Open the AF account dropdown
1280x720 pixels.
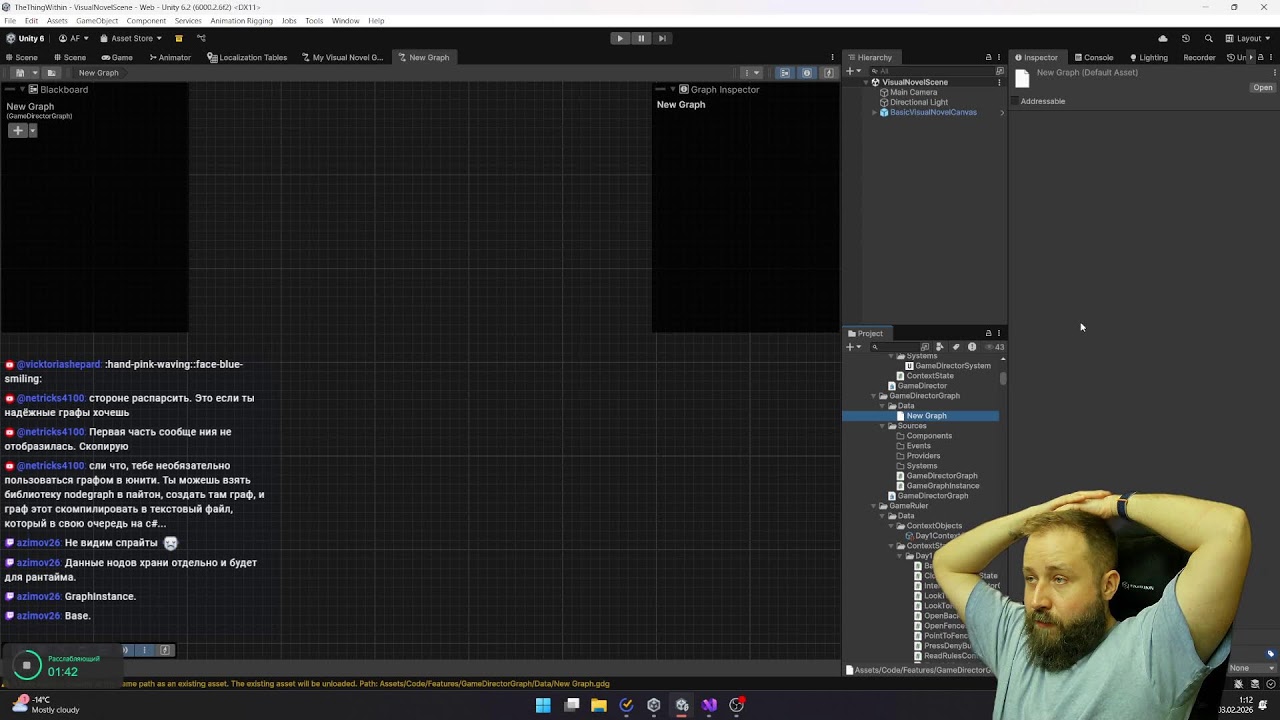(x=74, y=38)
